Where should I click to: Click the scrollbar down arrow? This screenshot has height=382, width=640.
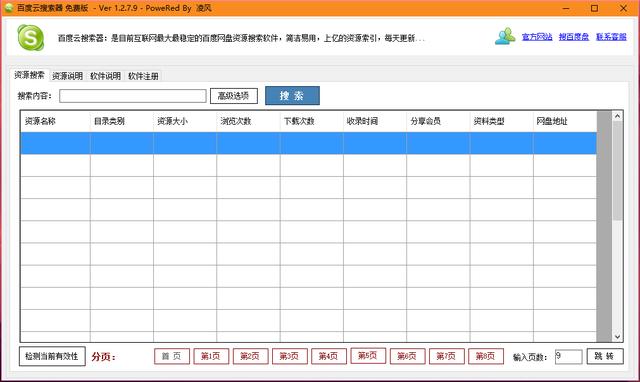click(617, 337)
